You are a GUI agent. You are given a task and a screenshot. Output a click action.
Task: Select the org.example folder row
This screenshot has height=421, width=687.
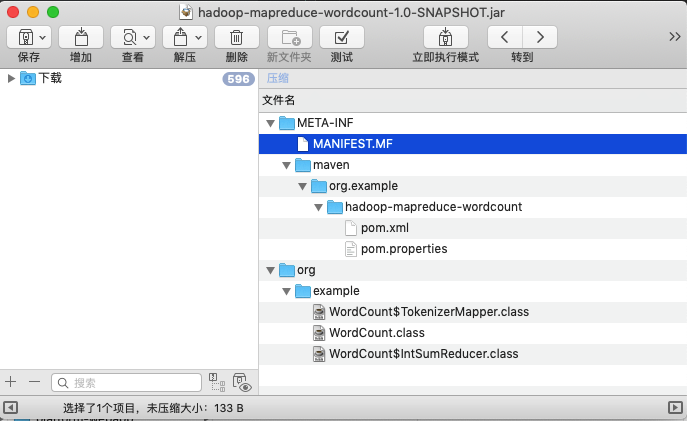[473, 186]
